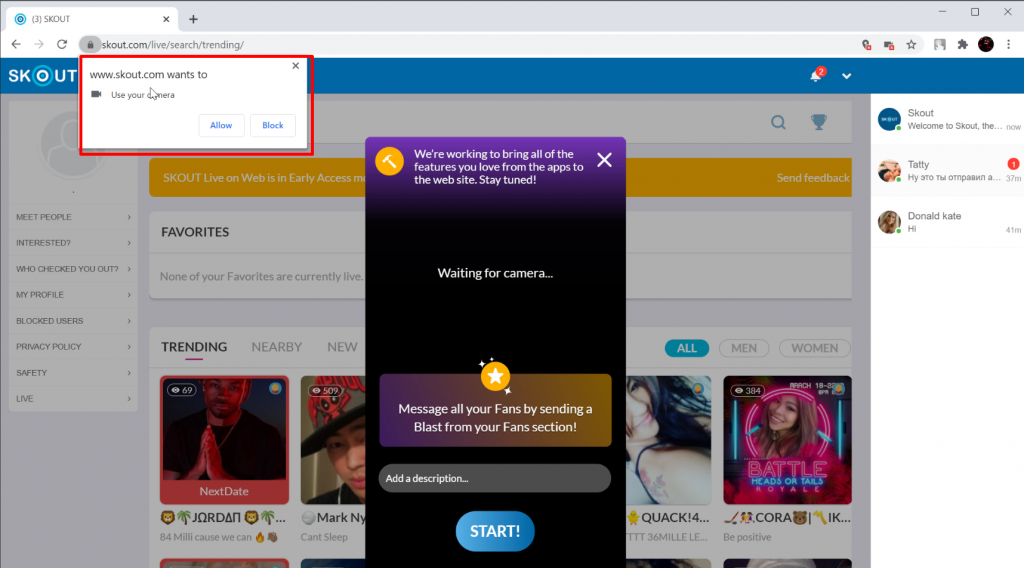
Task: Open Mark Ny stream thumbnail
Action: (x=333, y=440)
